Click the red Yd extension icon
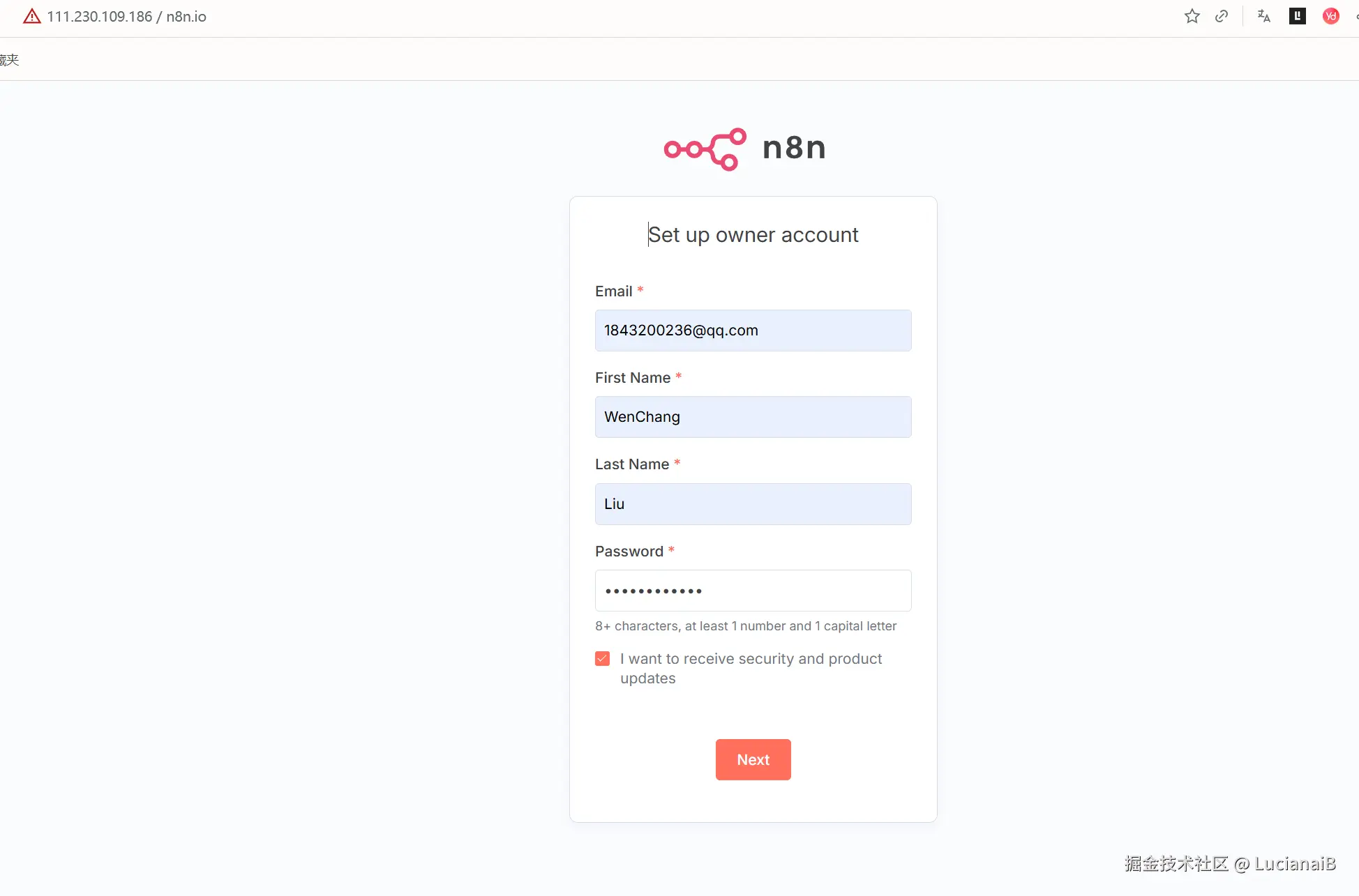 coord(1330,17)
